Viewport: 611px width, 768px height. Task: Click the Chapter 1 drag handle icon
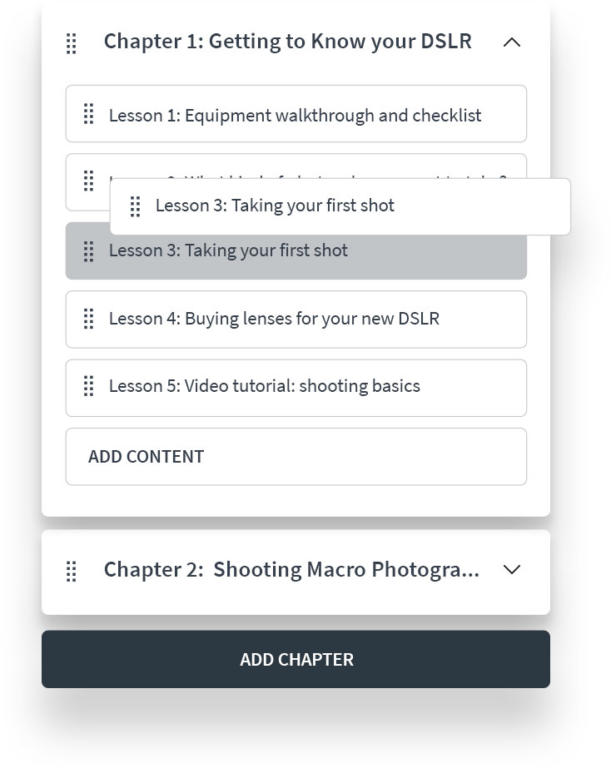click(71, 43)
